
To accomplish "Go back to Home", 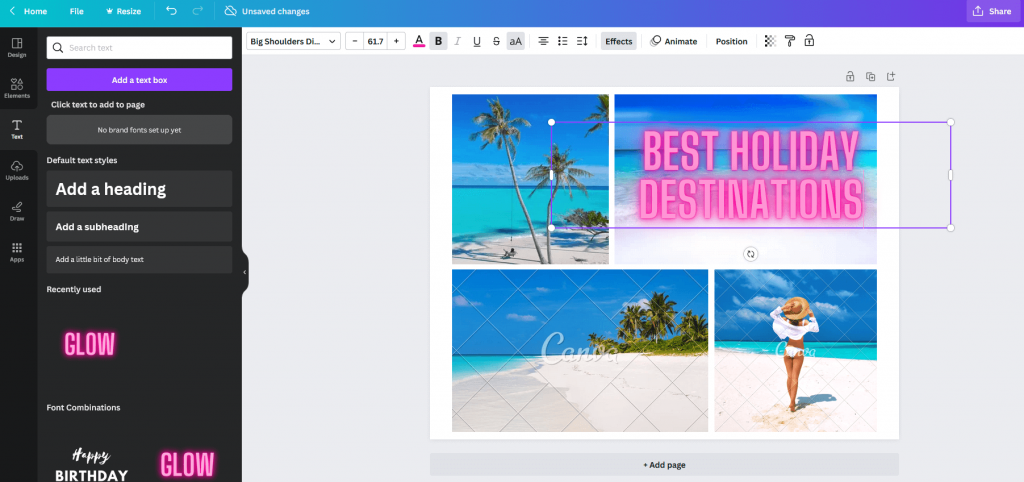I will tap(28, 11).
